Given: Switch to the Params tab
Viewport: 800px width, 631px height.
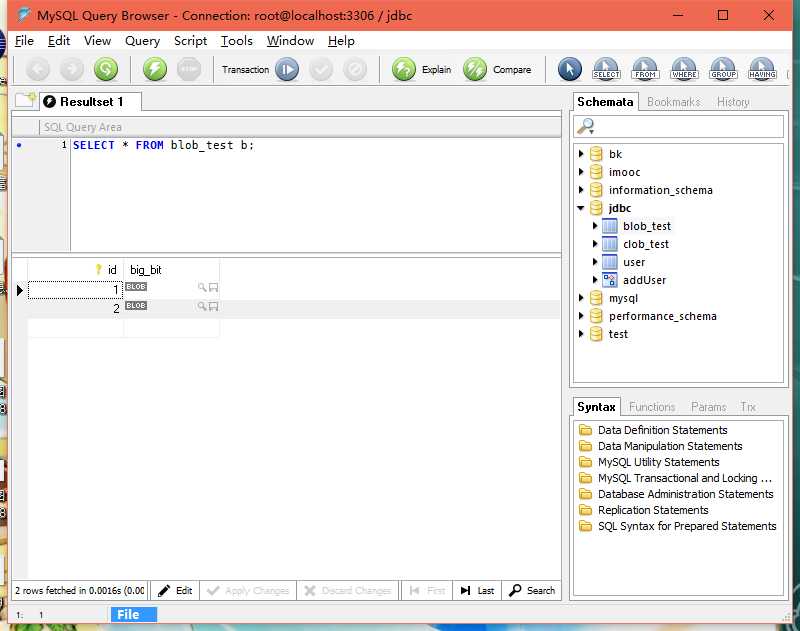Looking at the screenshot, I should pyautogui.click(x=709, y=407).
